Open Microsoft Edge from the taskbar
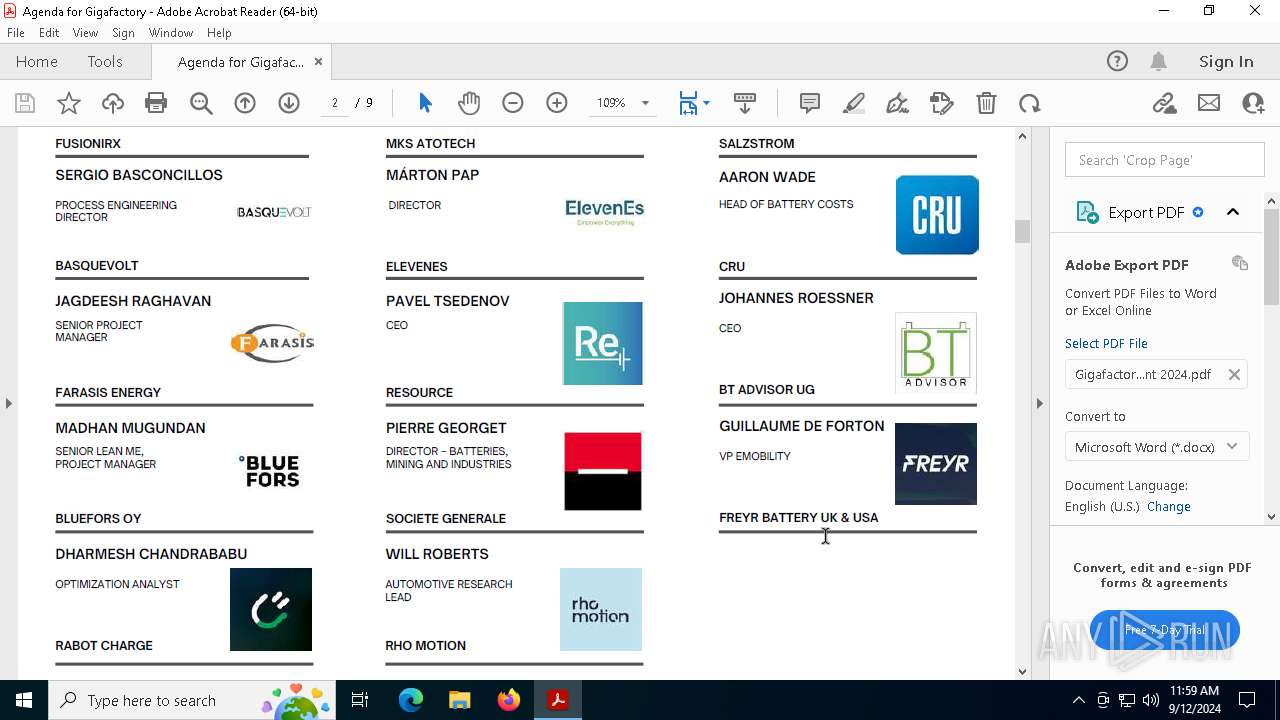 (411, 700)
